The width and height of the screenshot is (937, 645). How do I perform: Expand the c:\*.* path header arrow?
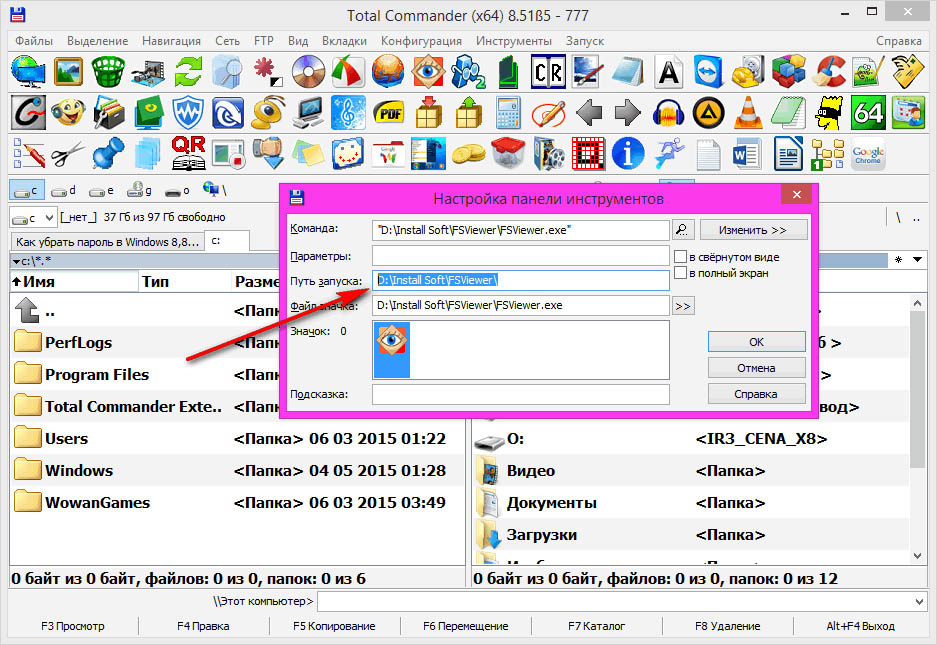pos(16,261)
